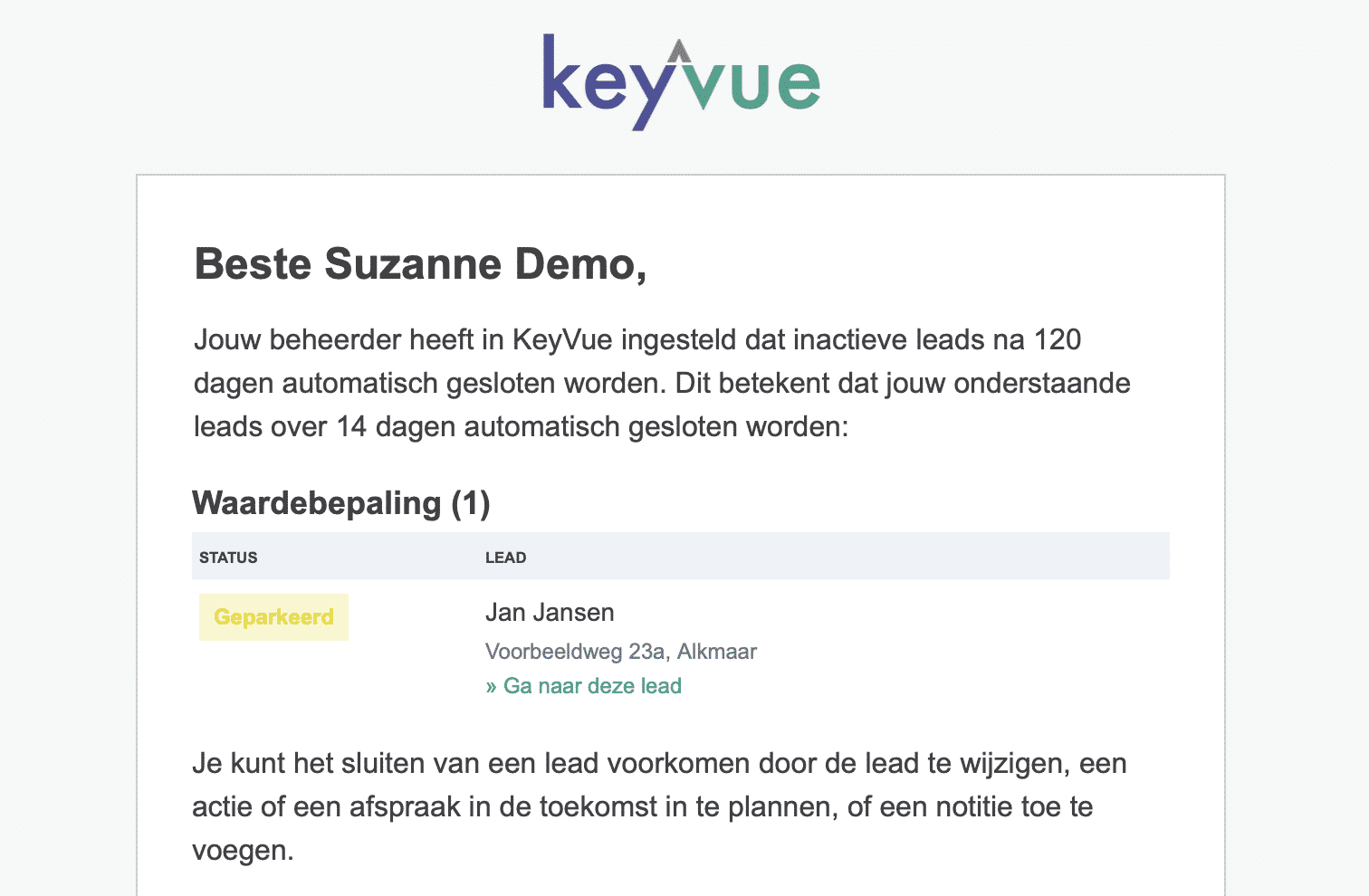The width and height of the screenshot is (1369, 896).
Task: Click the word KeyVue in intro paragraph
Action: click(x=562, y=340)
